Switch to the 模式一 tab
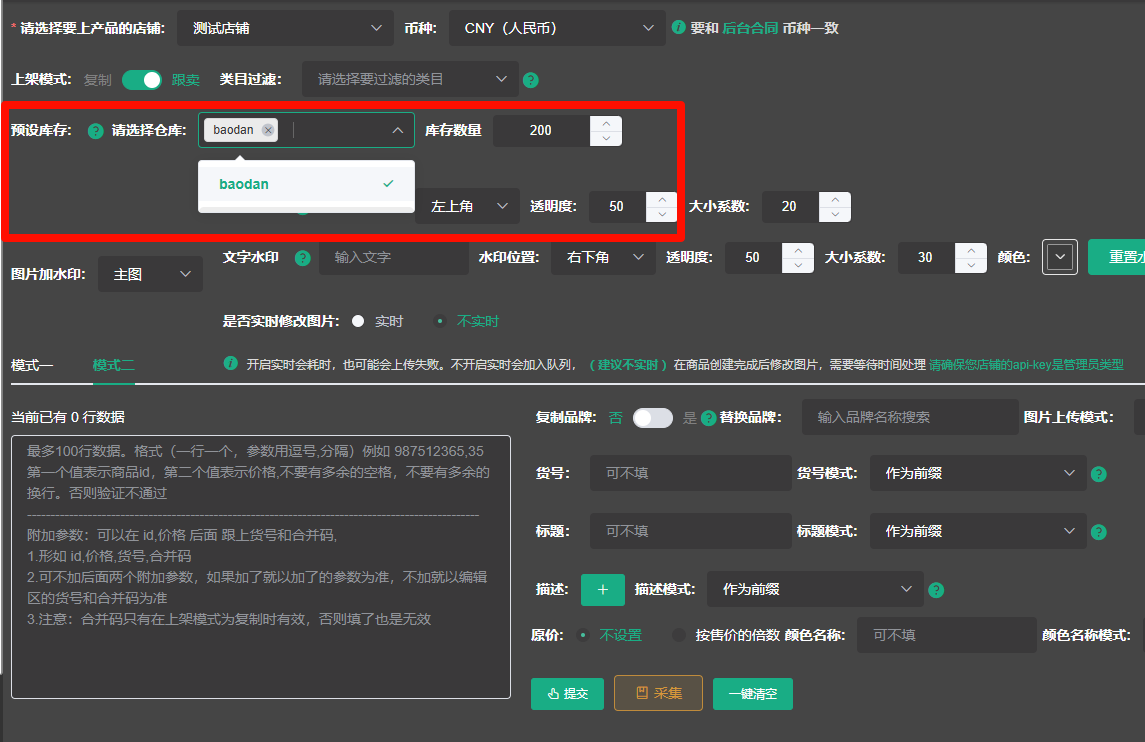 click(x=32, y=366)
